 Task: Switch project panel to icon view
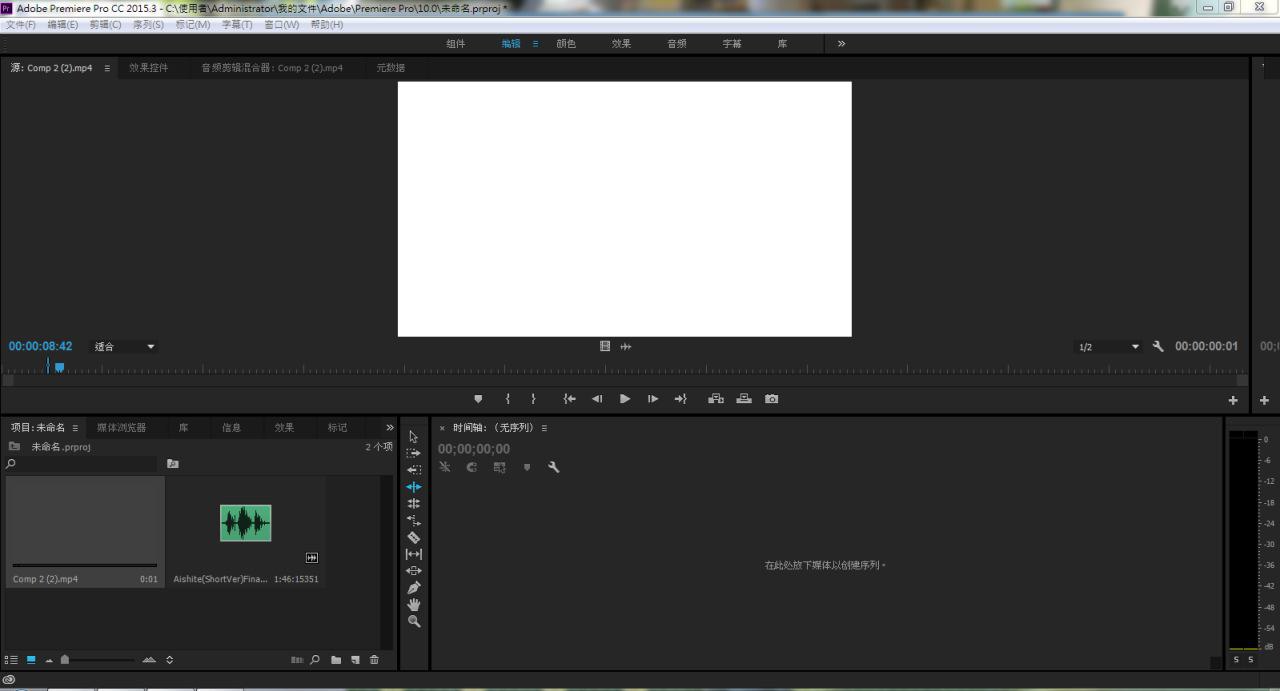point(31,660)
